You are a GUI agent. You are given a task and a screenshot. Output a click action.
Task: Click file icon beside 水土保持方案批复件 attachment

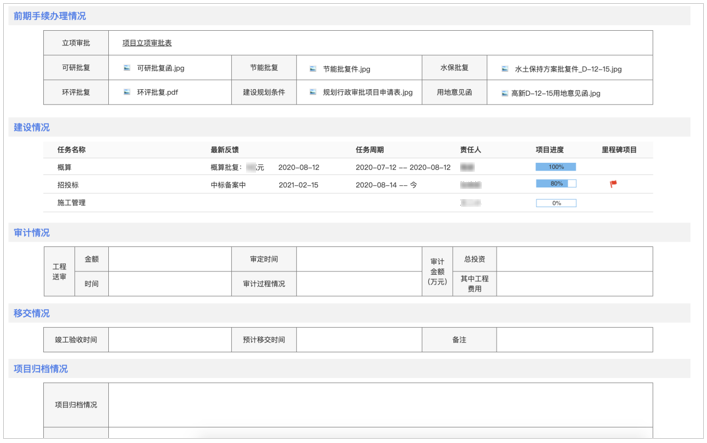coord(505,69)
